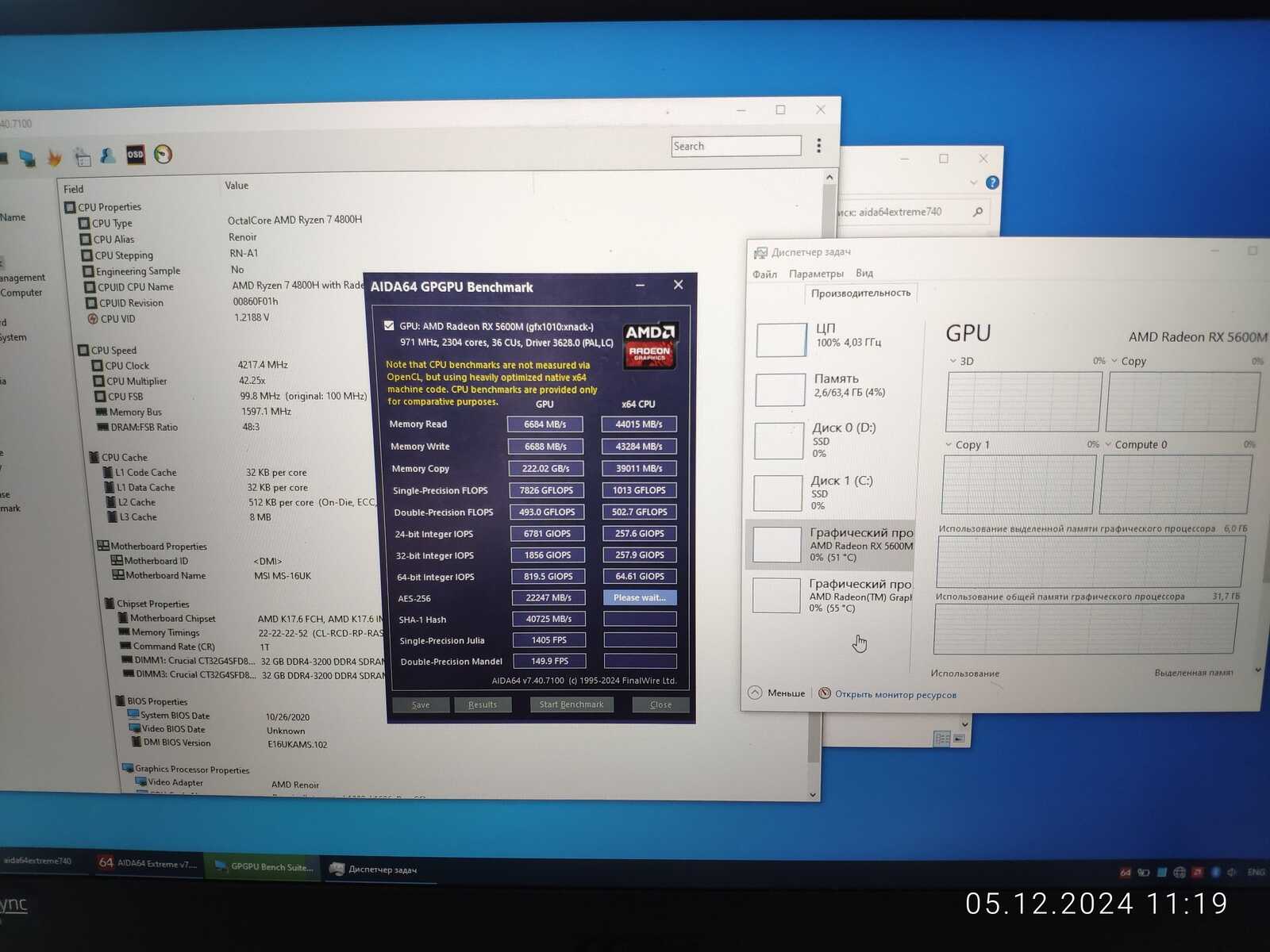Click the volume icon in system tray
Image resolution: width=1270 pixels, height=952 pixels.
click(x=1232, y=872)
